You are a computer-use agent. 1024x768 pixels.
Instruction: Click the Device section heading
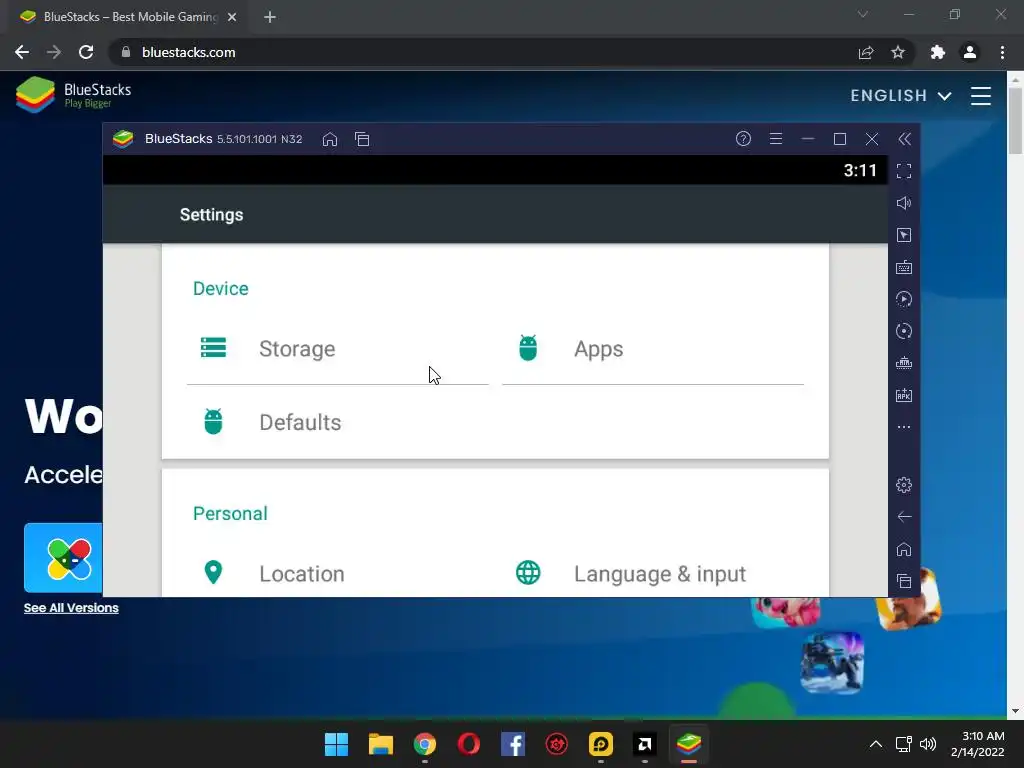pyautogui.click(x=221, y=289)
